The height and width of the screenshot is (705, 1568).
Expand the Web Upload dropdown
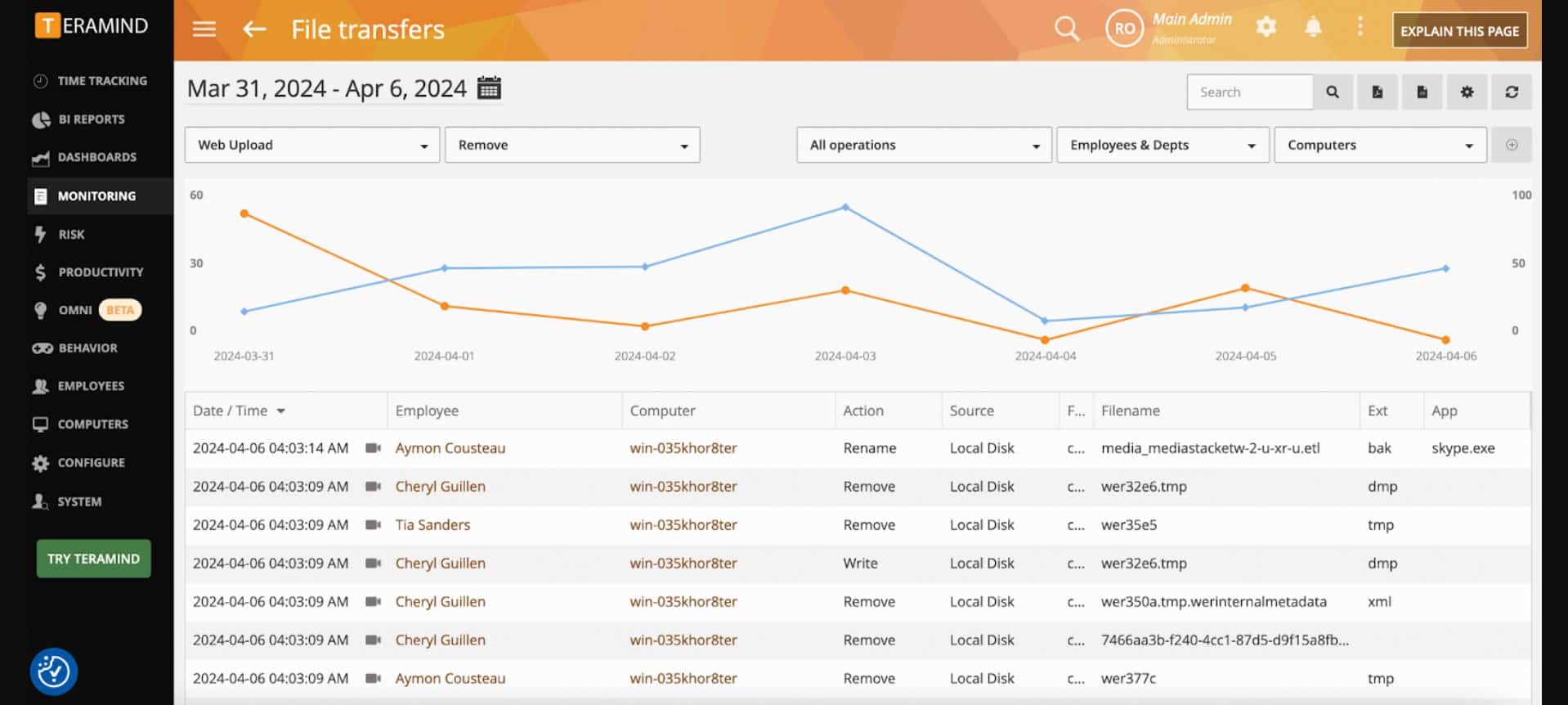click(312, 145)
